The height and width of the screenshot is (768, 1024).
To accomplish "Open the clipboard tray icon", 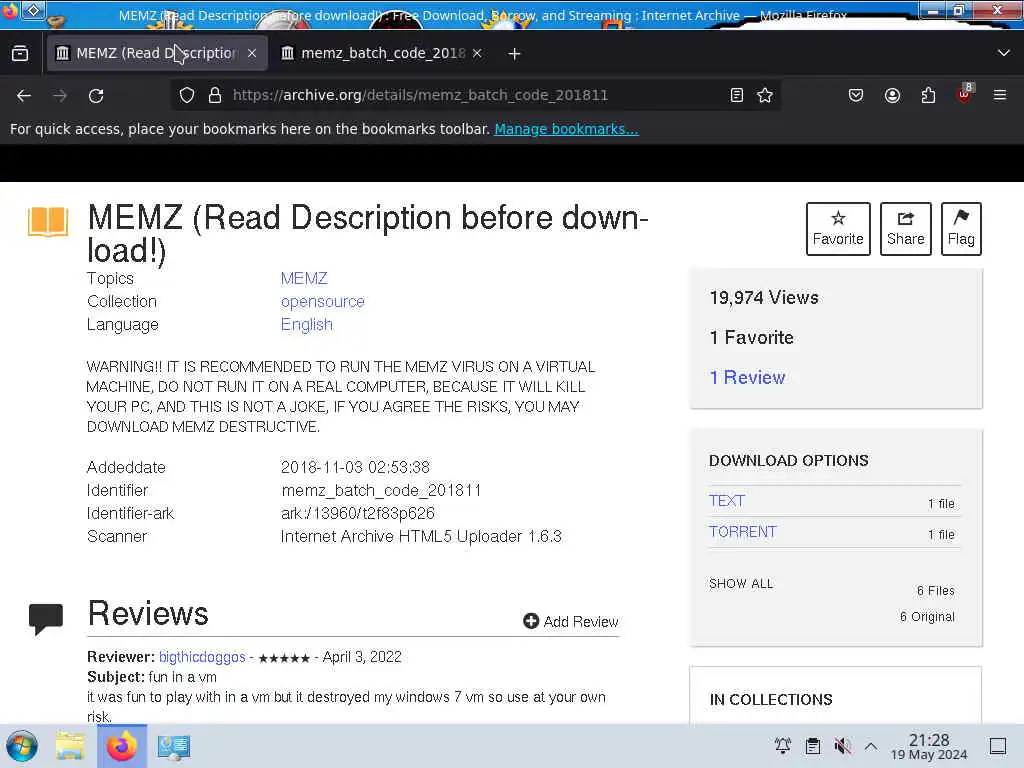I will [812, 745].
